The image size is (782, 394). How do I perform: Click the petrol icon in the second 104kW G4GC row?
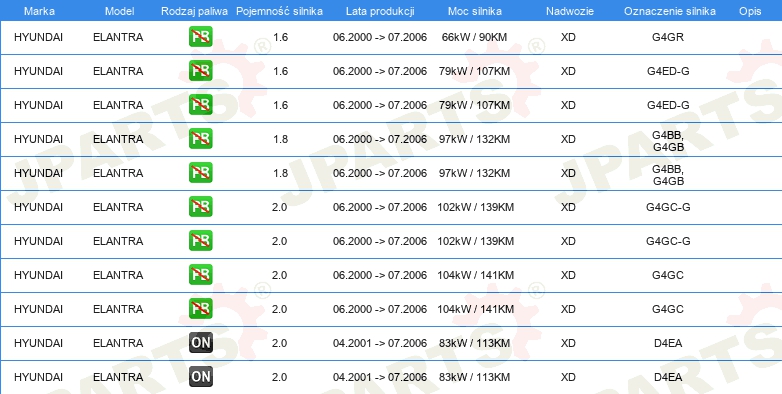point(200,309)
